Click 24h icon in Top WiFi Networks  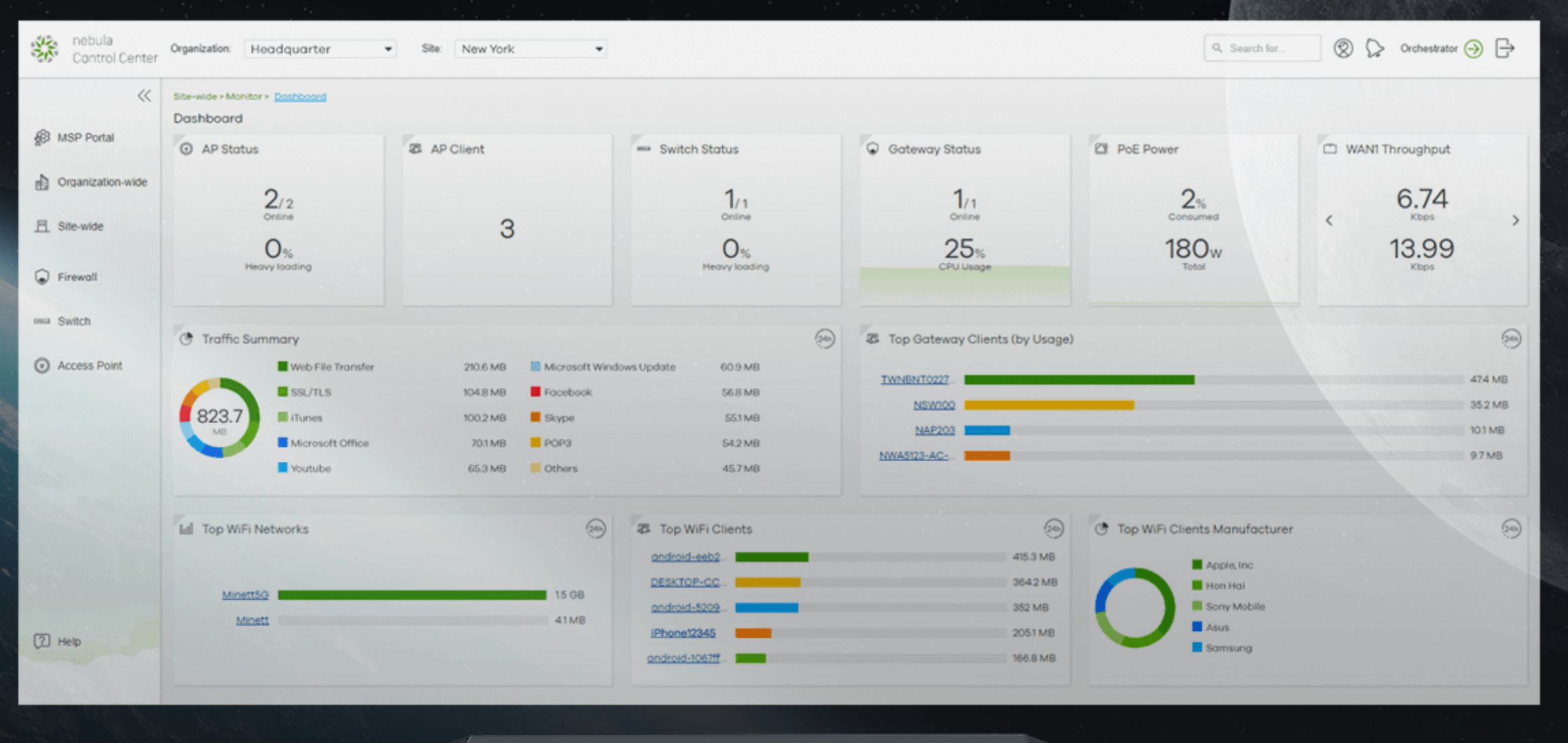pyautogui.click(x=596, y=529)
